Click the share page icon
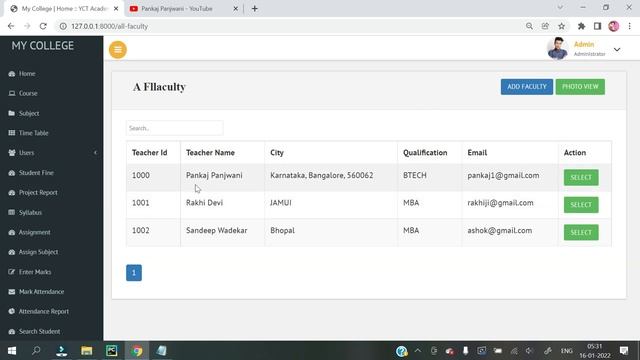This screenshot has width=640, height=360. click(x=545, y=26)
